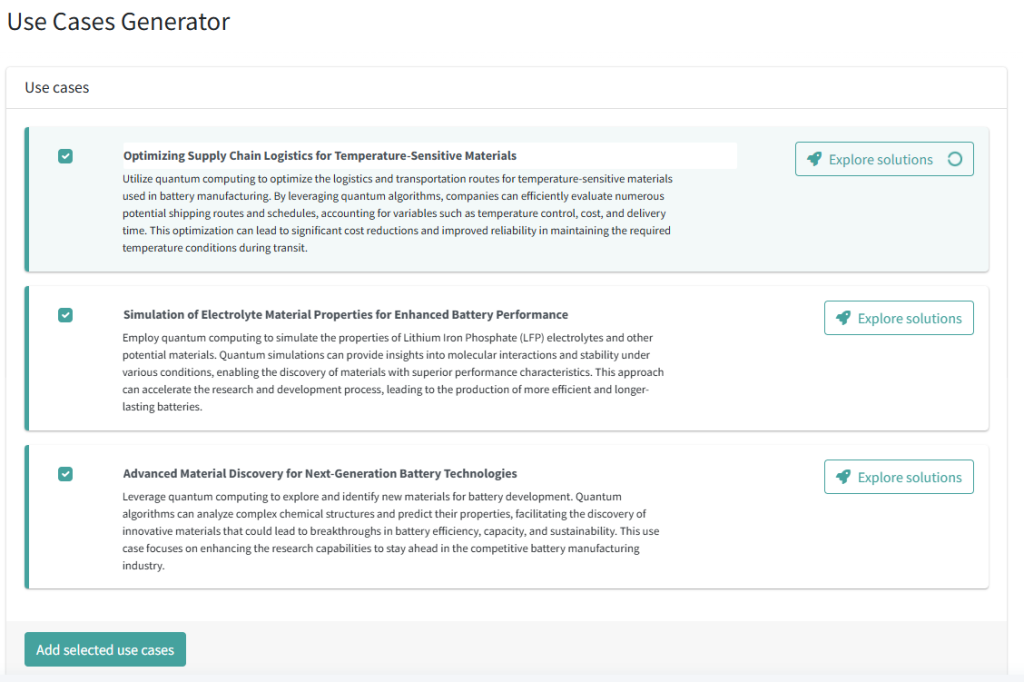Click the next-generation battery description paragraph
Viewport: 1024px width, 682px height.
[x=390, y=531]
